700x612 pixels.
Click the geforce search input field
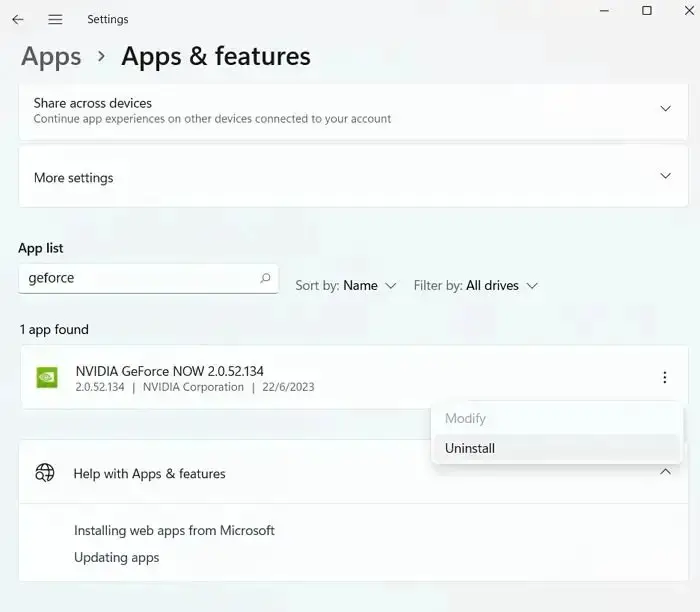click(148, 278)
